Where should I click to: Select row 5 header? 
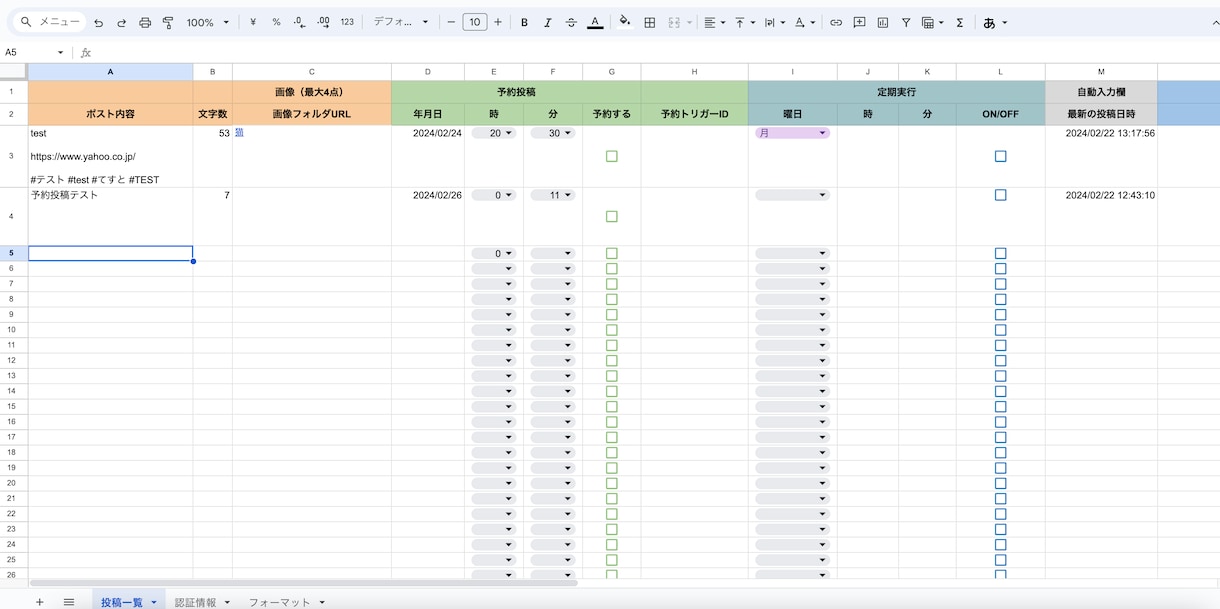click(x=13, y=253)
